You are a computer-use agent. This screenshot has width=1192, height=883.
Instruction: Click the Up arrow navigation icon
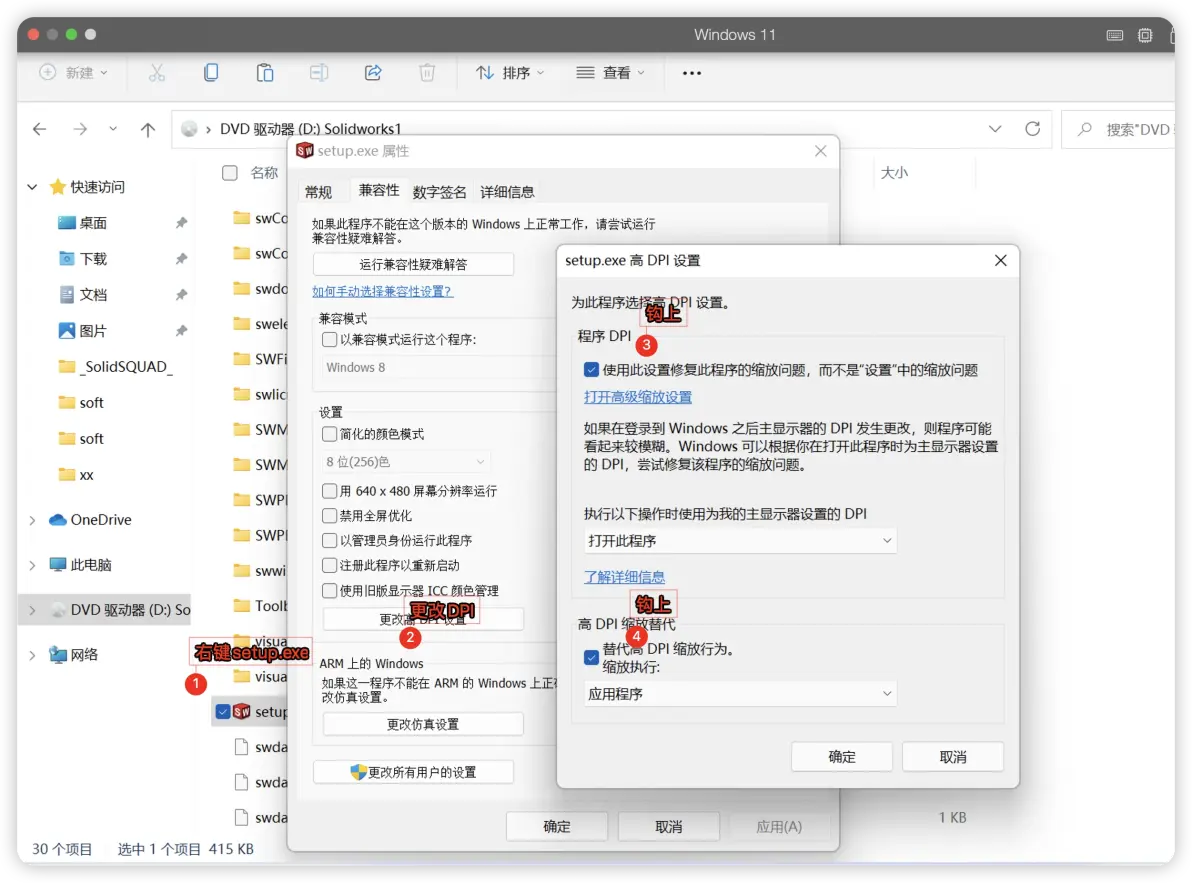147,129
